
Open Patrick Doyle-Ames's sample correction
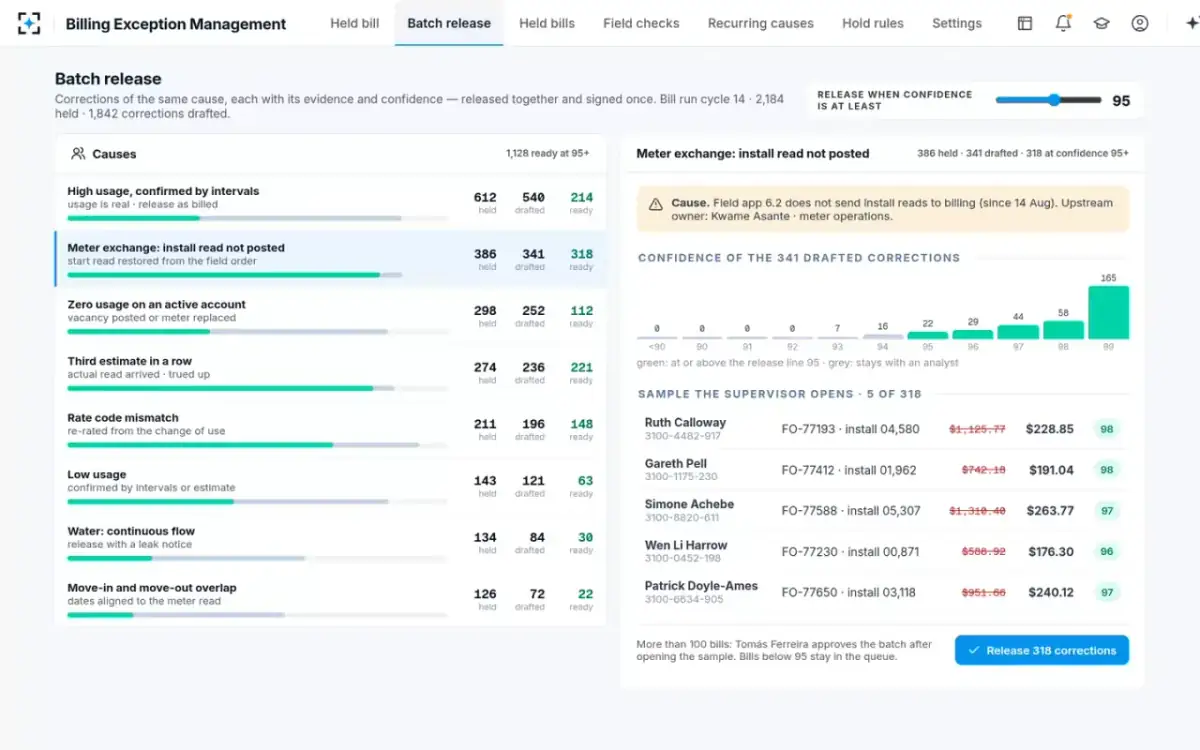point(883,592)
